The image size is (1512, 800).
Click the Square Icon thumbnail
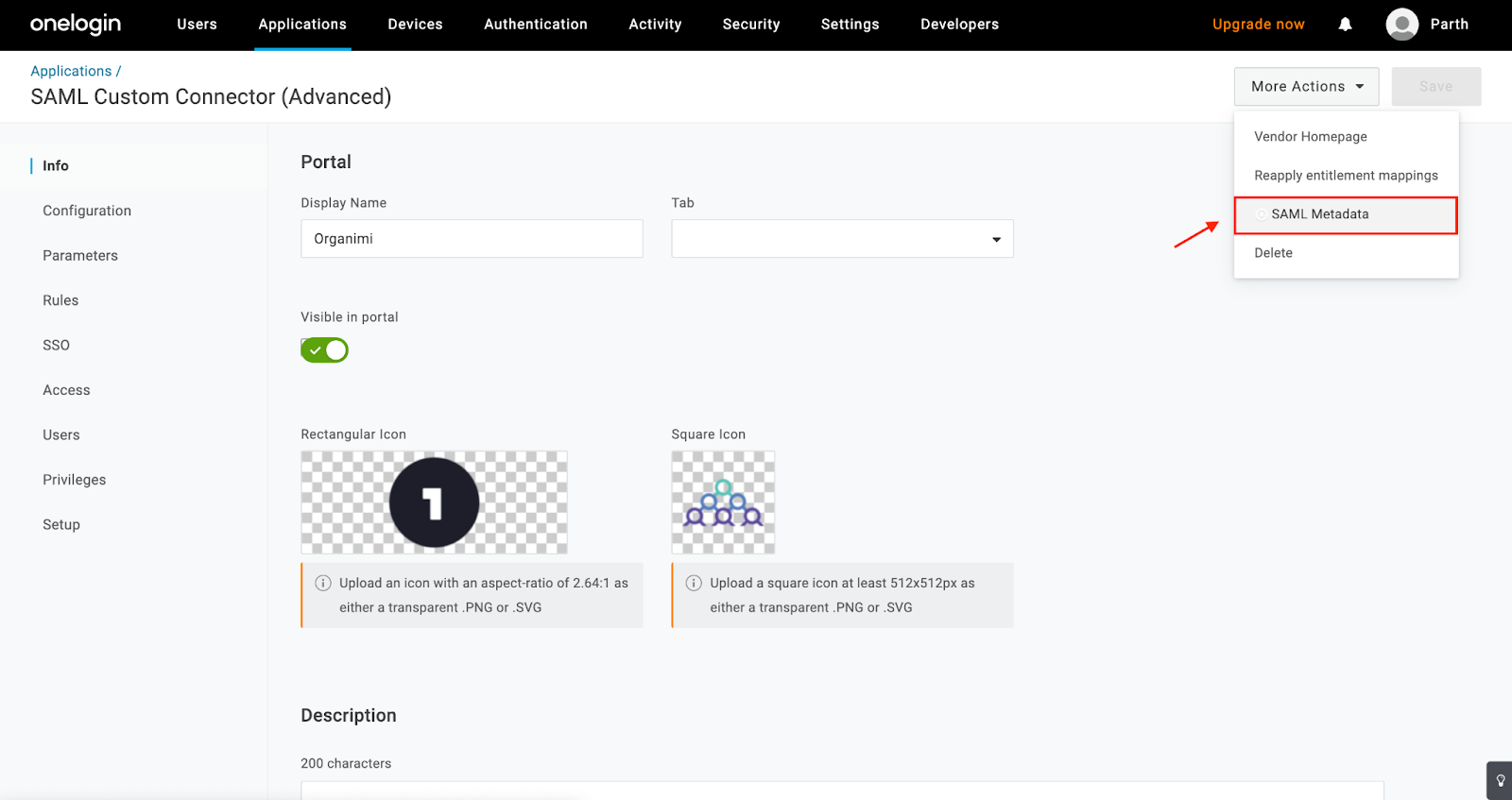723,502
